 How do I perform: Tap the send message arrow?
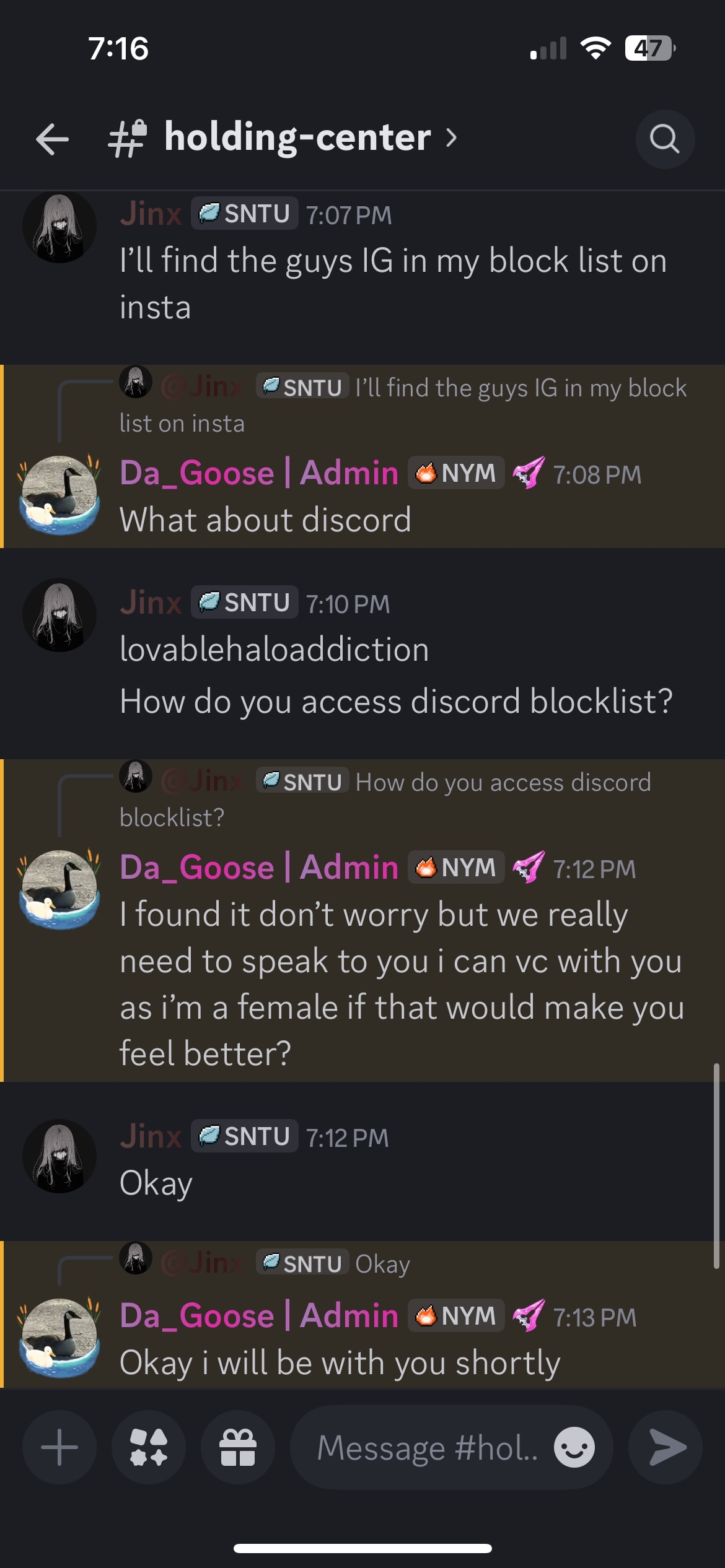point(666,1447)
